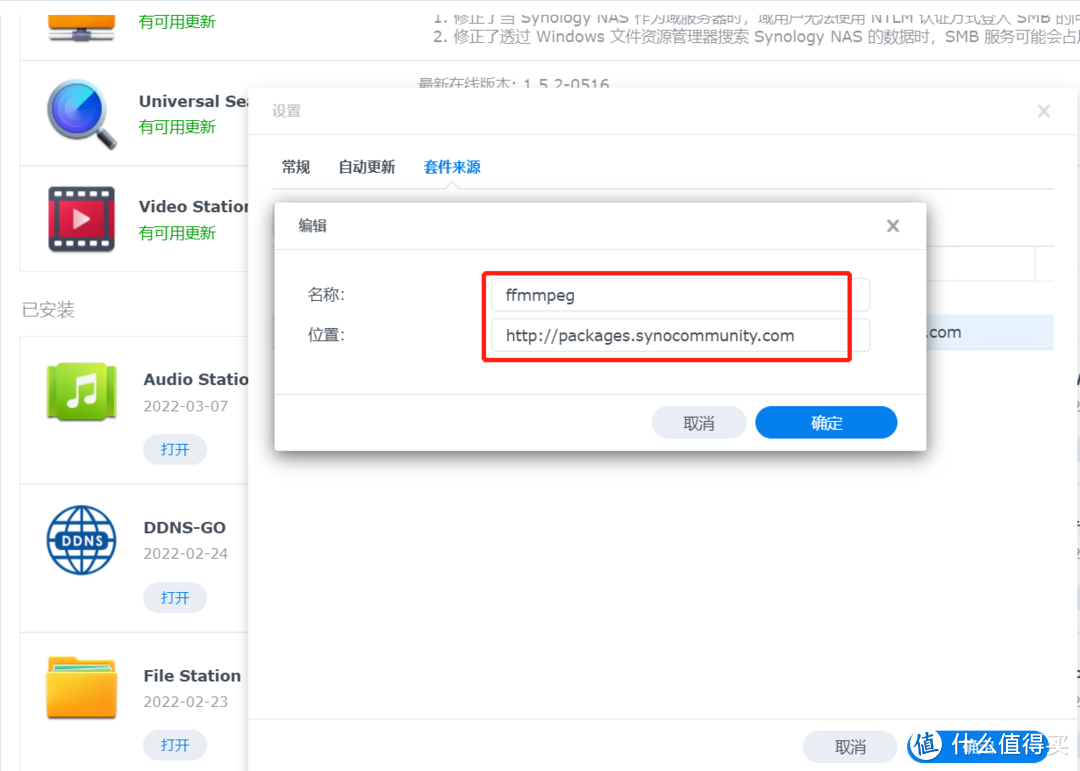Click the 名称 input field containing ffmmpeg
1080x771 pixels.
tap(680, 295)
